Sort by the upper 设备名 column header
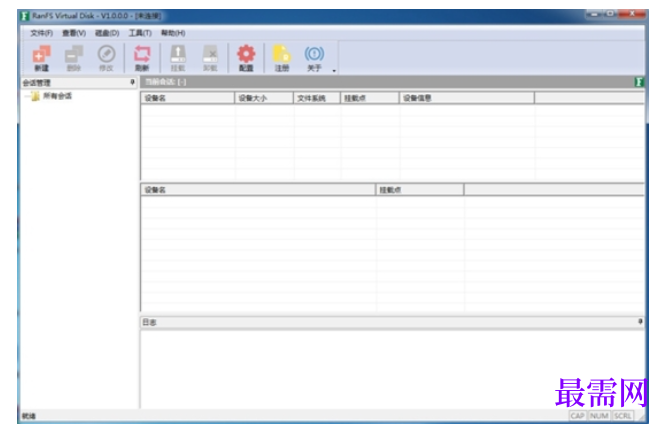667x424 pixels. click(x=188, y=98)
